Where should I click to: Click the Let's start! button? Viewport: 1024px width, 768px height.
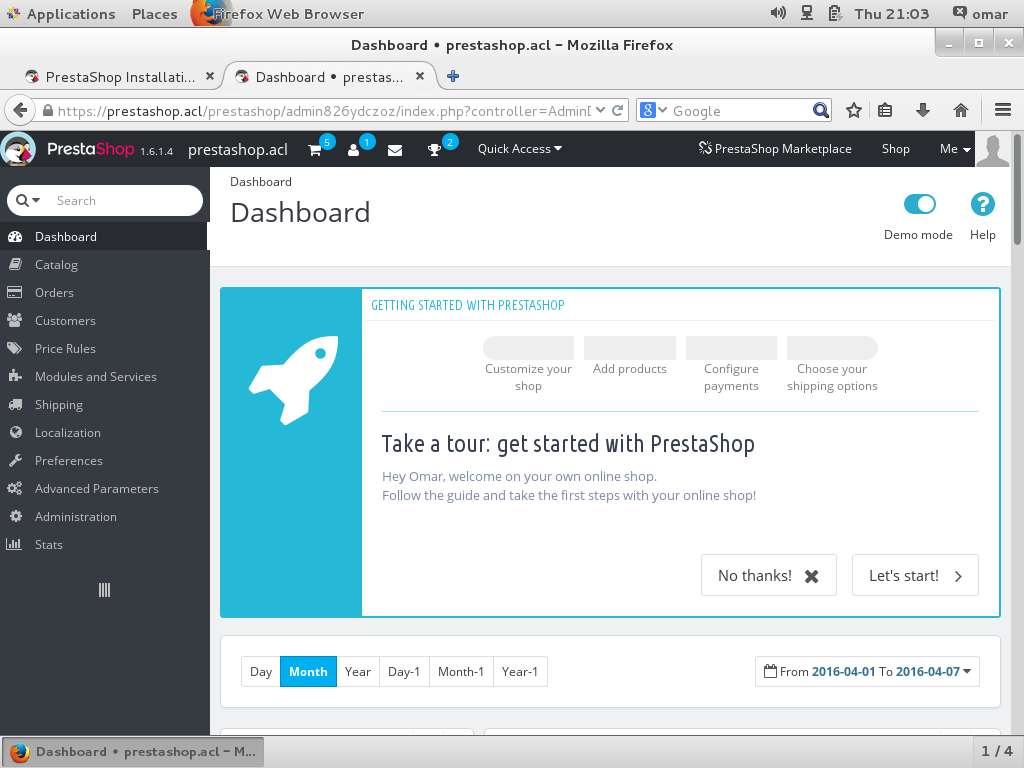tap(915, 575)
